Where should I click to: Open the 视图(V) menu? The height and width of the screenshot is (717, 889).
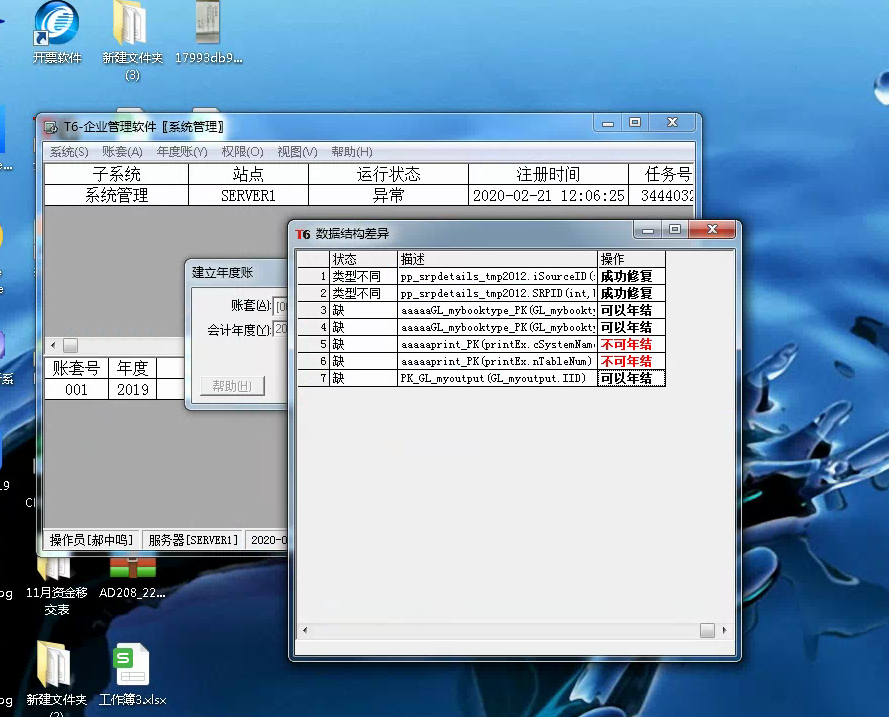pos(297,152)
